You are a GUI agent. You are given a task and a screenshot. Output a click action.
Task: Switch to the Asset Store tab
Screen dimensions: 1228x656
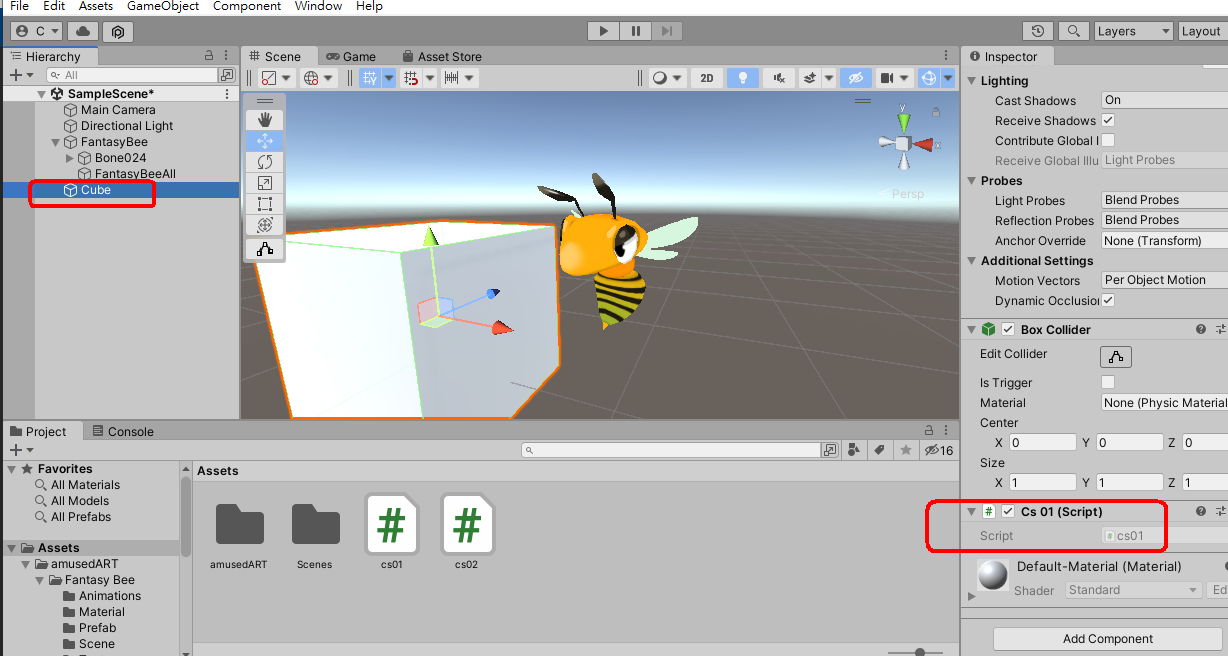tap(441, 57)
